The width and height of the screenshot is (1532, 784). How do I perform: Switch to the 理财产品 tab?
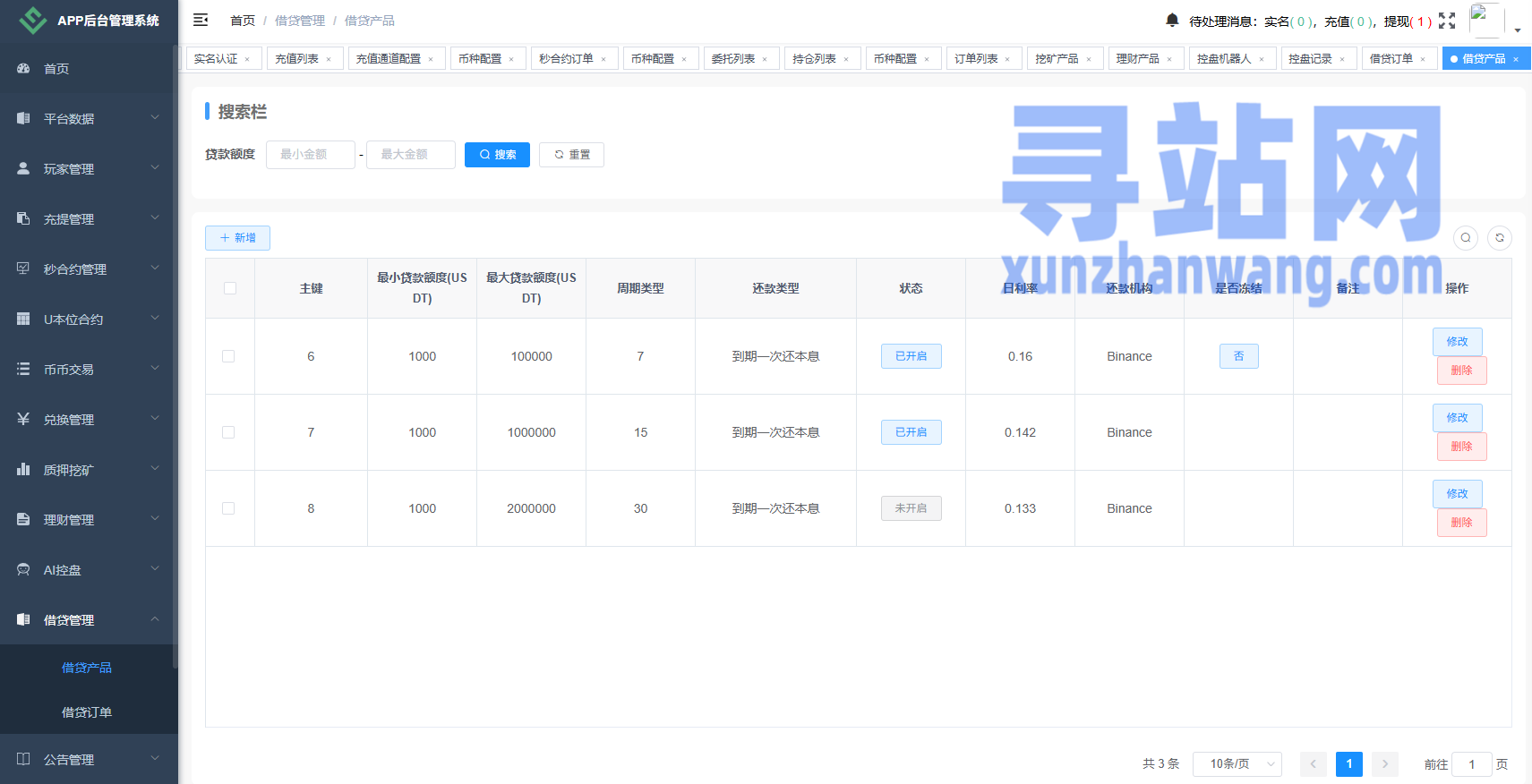[x=1137, y=58]
